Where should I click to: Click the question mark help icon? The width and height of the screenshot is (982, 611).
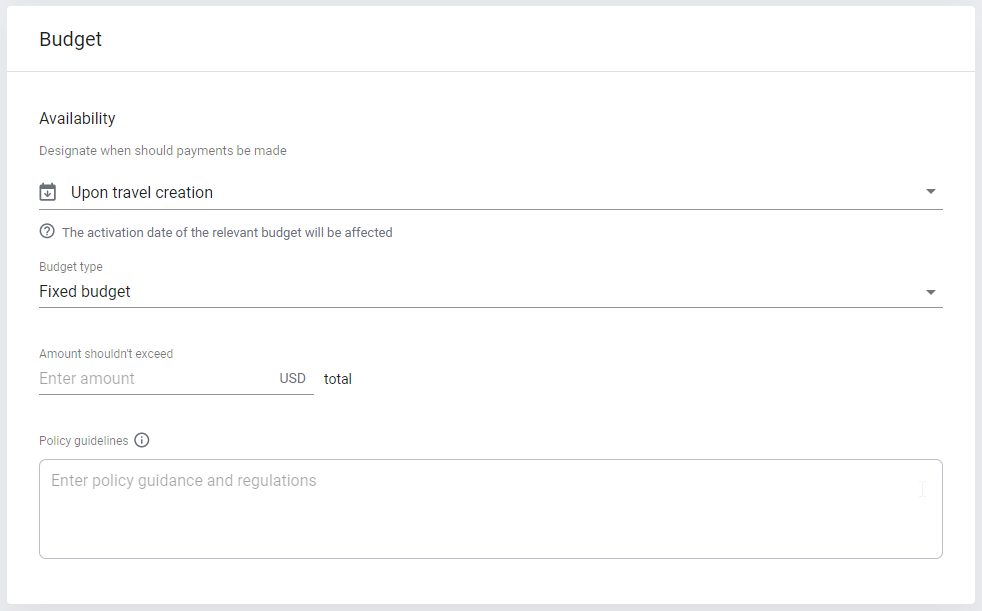pyautogui.click(x=47, y=232)
